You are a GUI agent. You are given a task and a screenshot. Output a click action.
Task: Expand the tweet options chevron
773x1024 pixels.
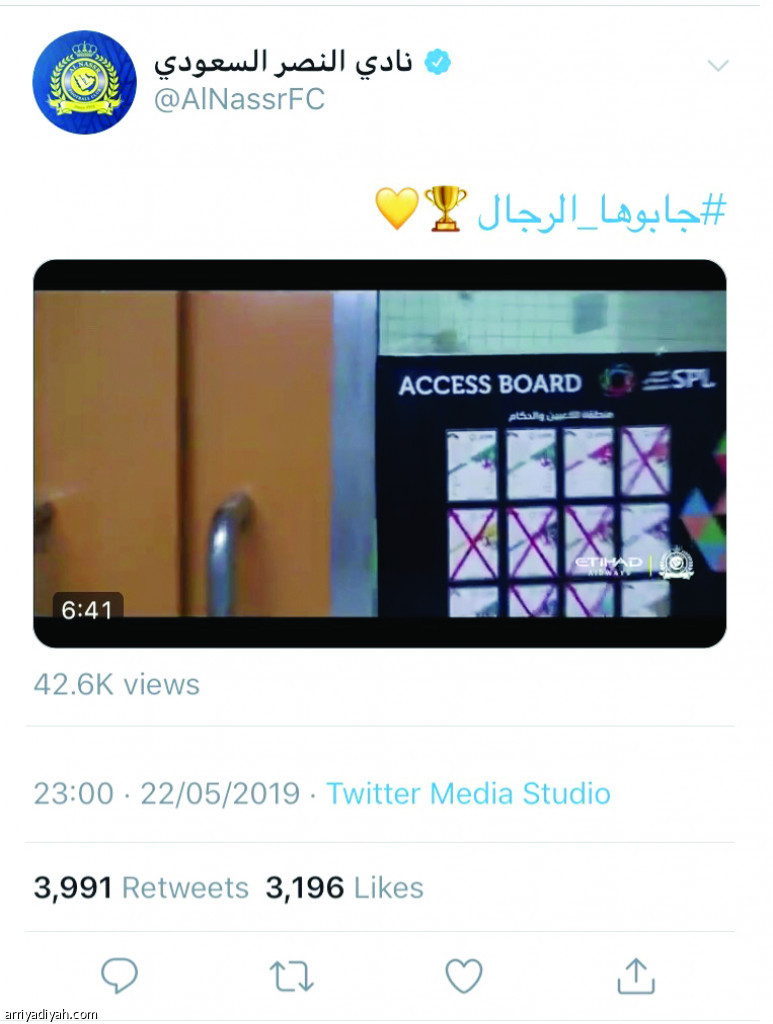pyautogui.click(x=718, y=65)
